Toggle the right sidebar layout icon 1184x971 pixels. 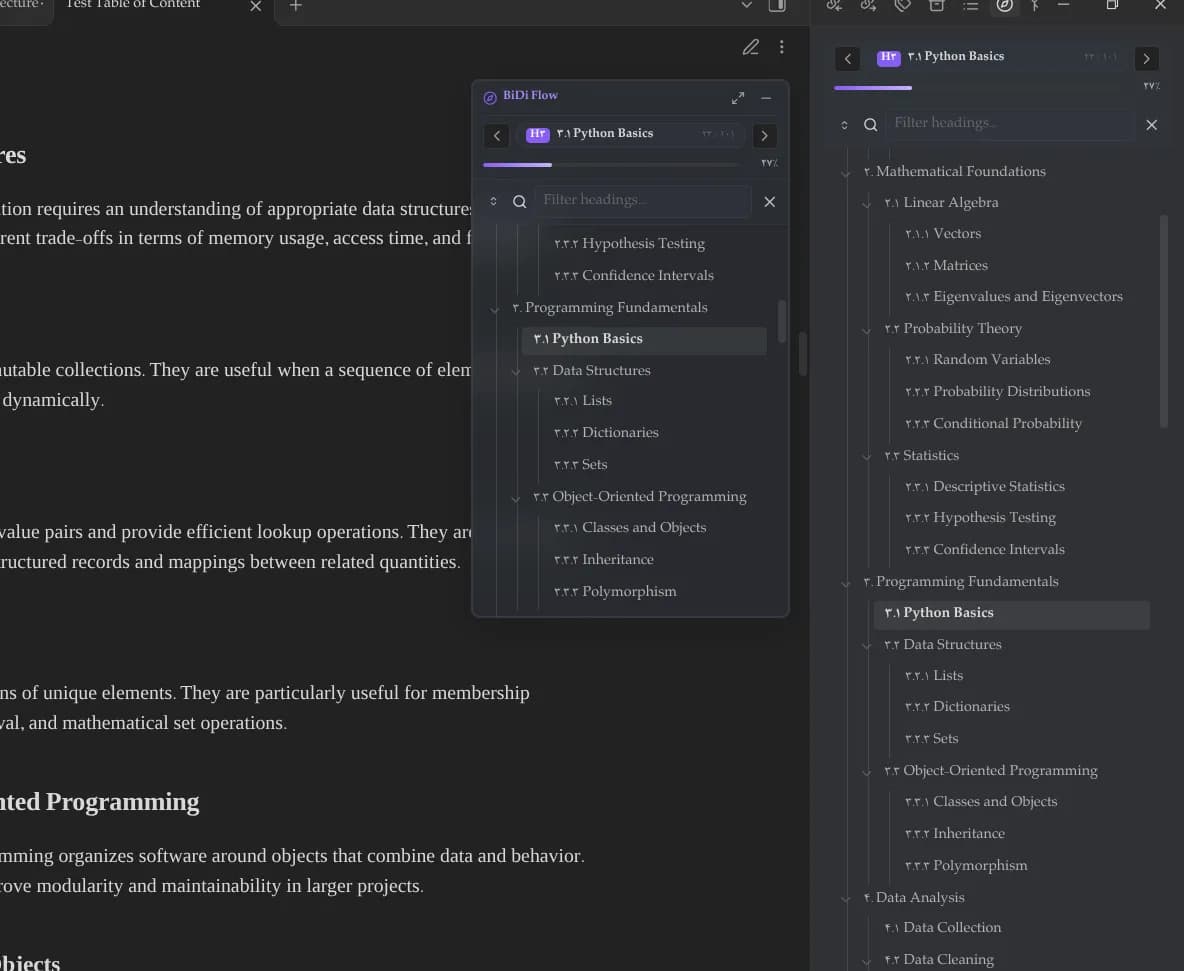pos(777,5)
